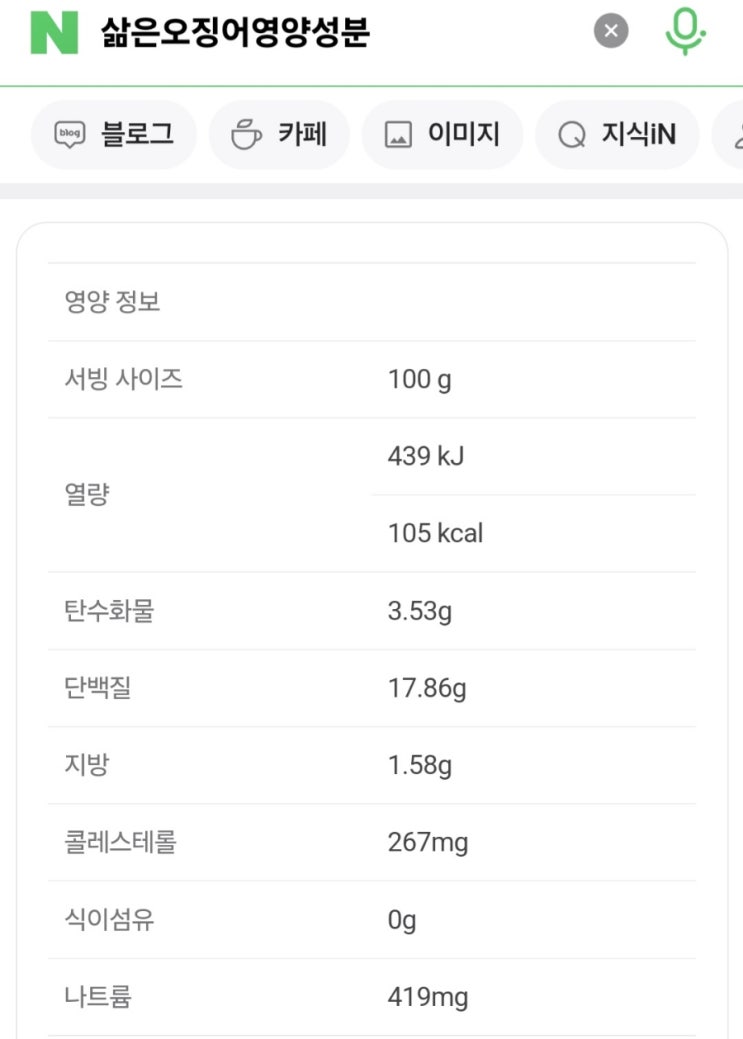Click the 탄수화물 label
This screenshot has height=1039, width=743.
(109, 611)
